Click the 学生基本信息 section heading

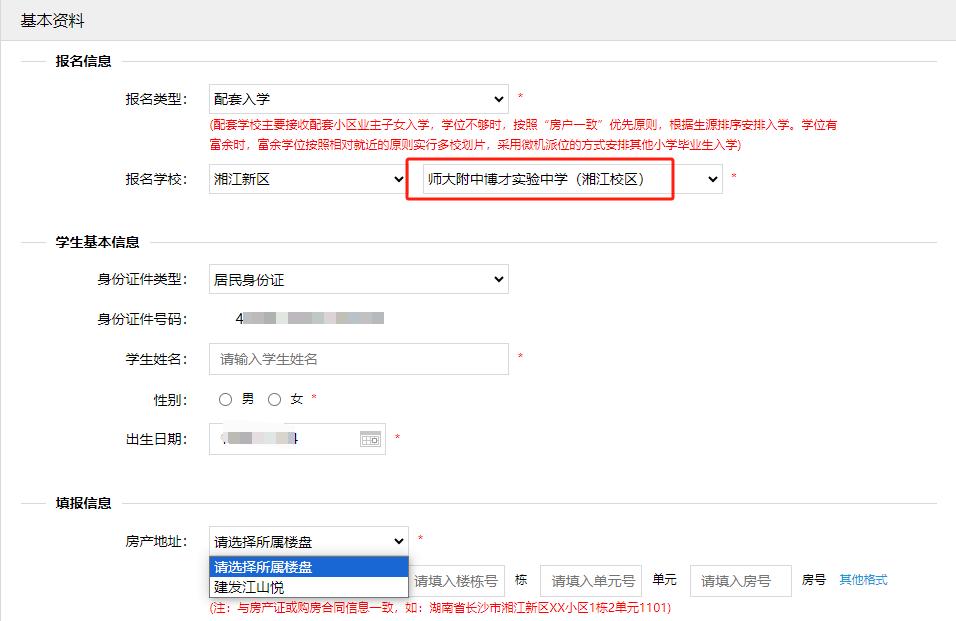[x=97, y=242]
